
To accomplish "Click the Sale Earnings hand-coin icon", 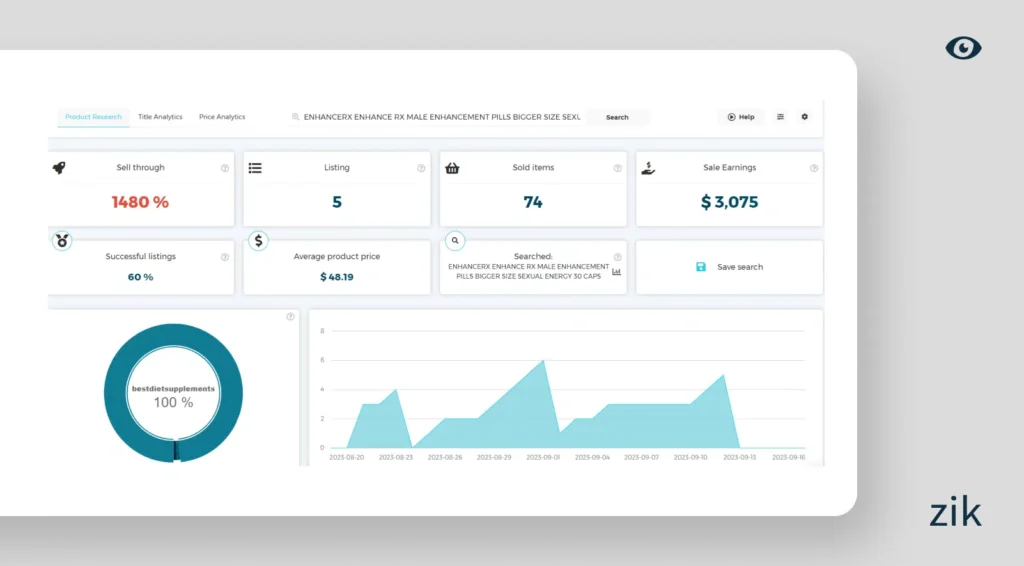I will click(648, 168).
